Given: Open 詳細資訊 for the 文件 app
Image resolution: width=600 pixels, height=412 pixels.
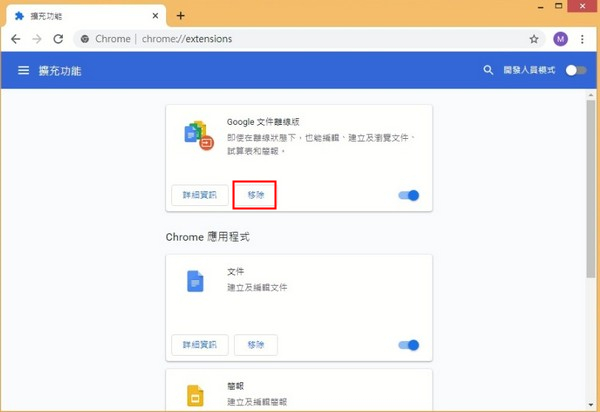Looking at the screenshot, I should [x=200, y=345].
